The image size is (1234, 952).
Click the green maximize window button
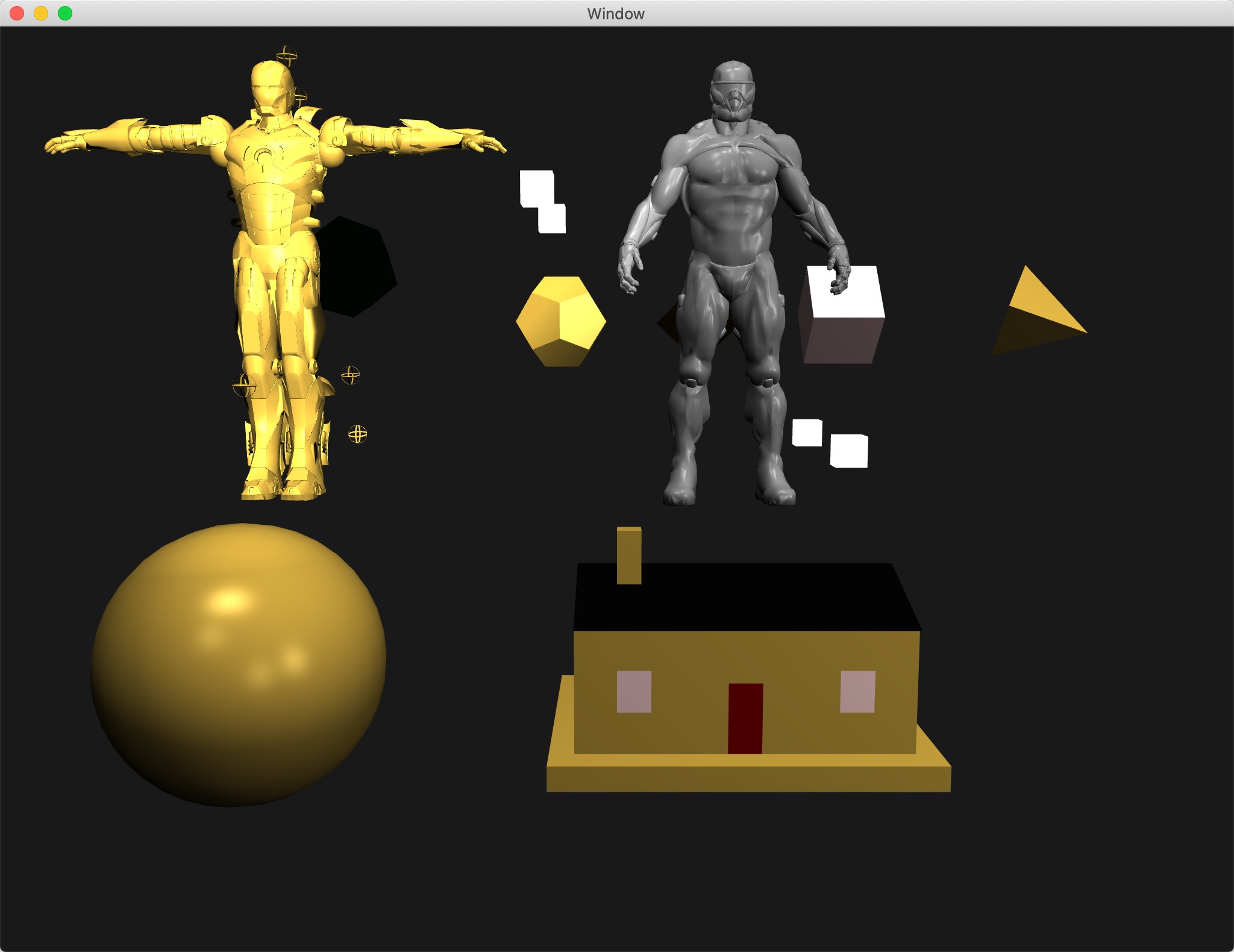pos(65,13)
